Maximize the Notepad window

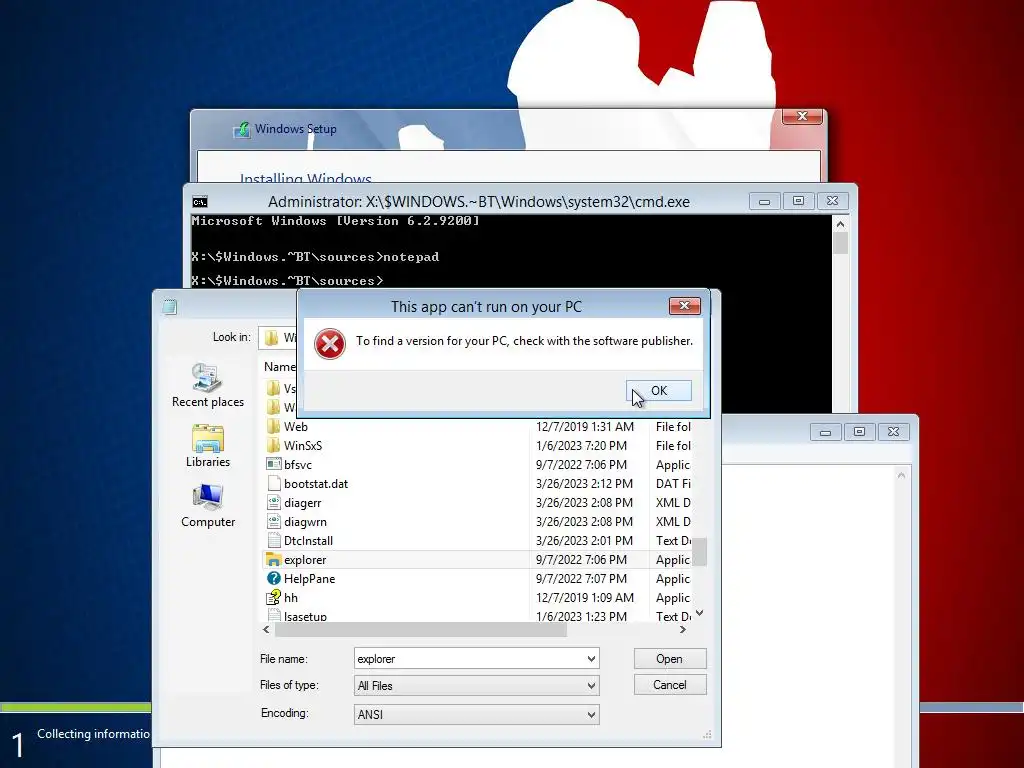(859, 432)
